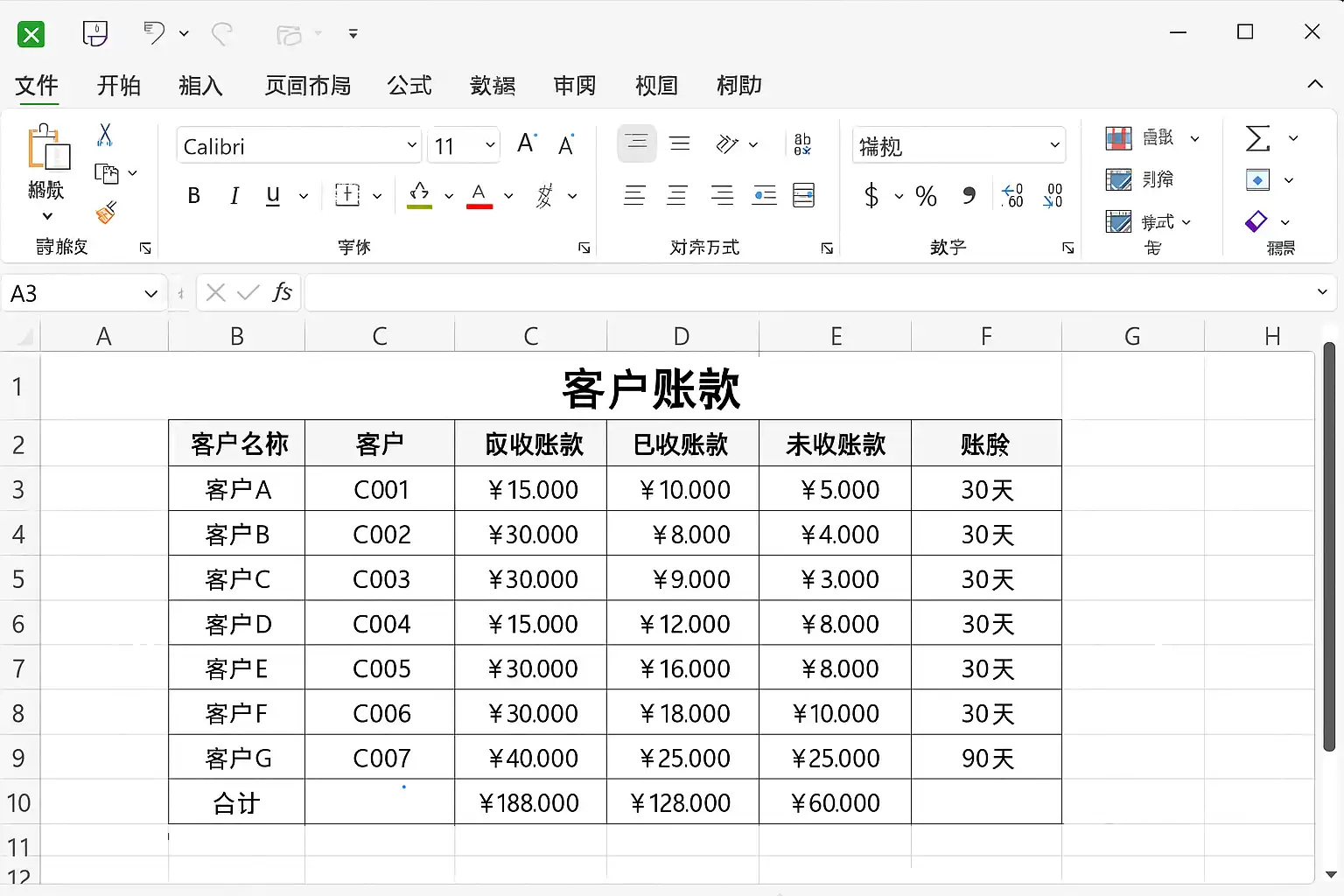Toggle italic formatting
This screenshot has height=896, width=1344.
tap(234, 196)
